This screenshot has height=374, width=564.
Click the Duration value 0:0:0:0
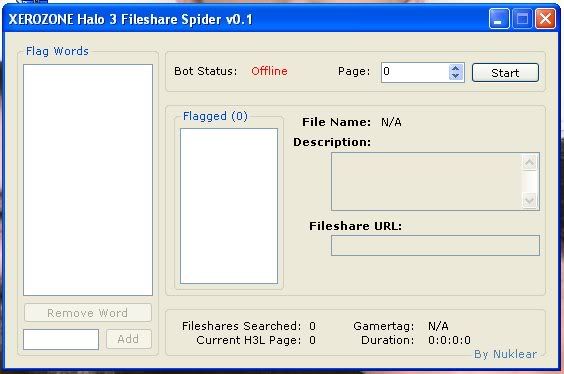click(x=449, y=340)
